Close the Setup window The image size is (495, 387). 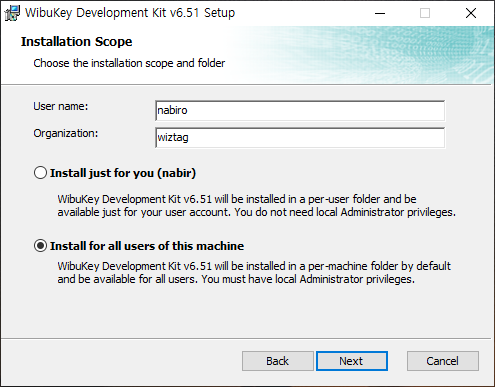(471, 13)
